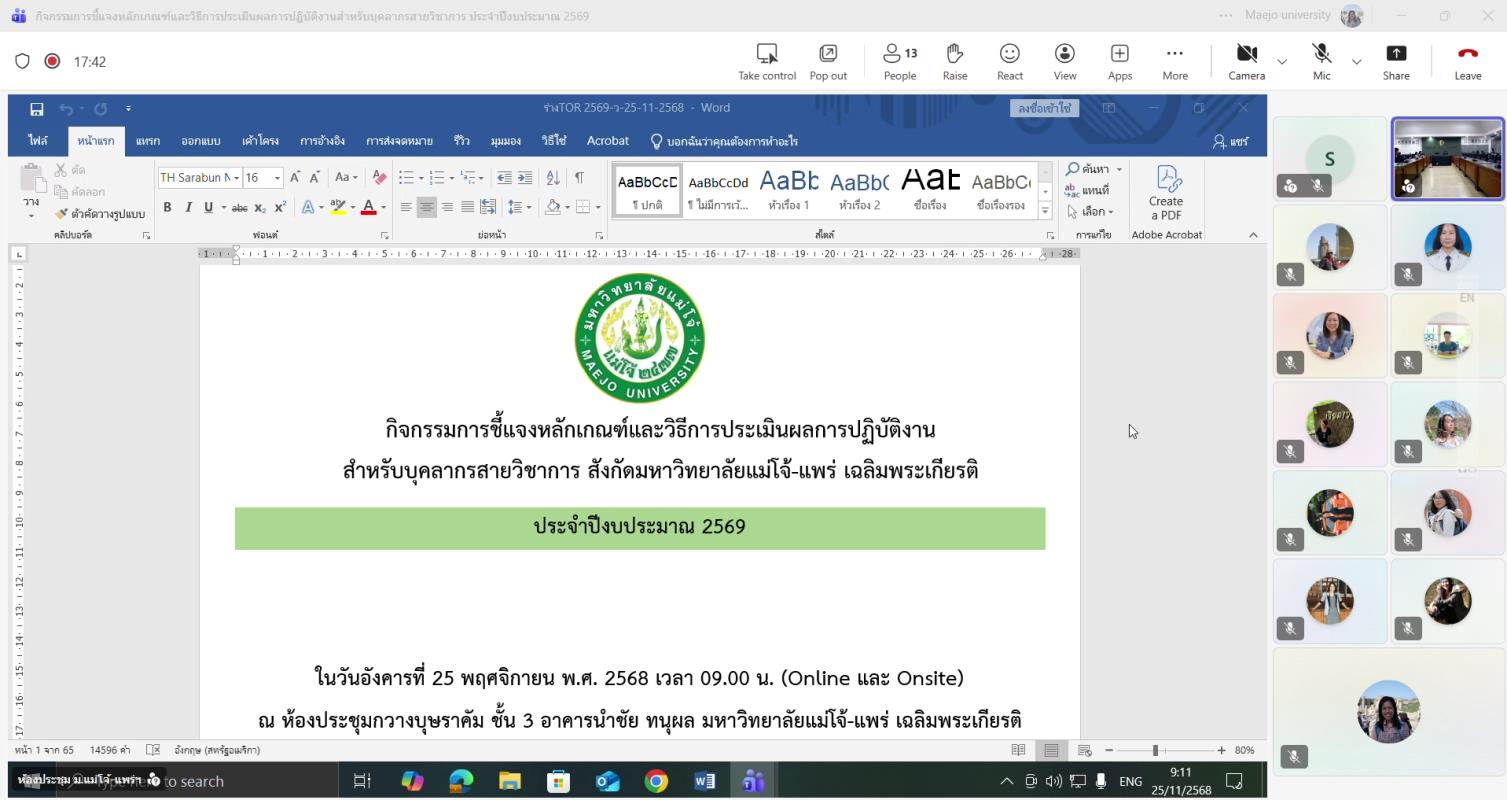Click the Create a PDF button

click(1166, 194)
